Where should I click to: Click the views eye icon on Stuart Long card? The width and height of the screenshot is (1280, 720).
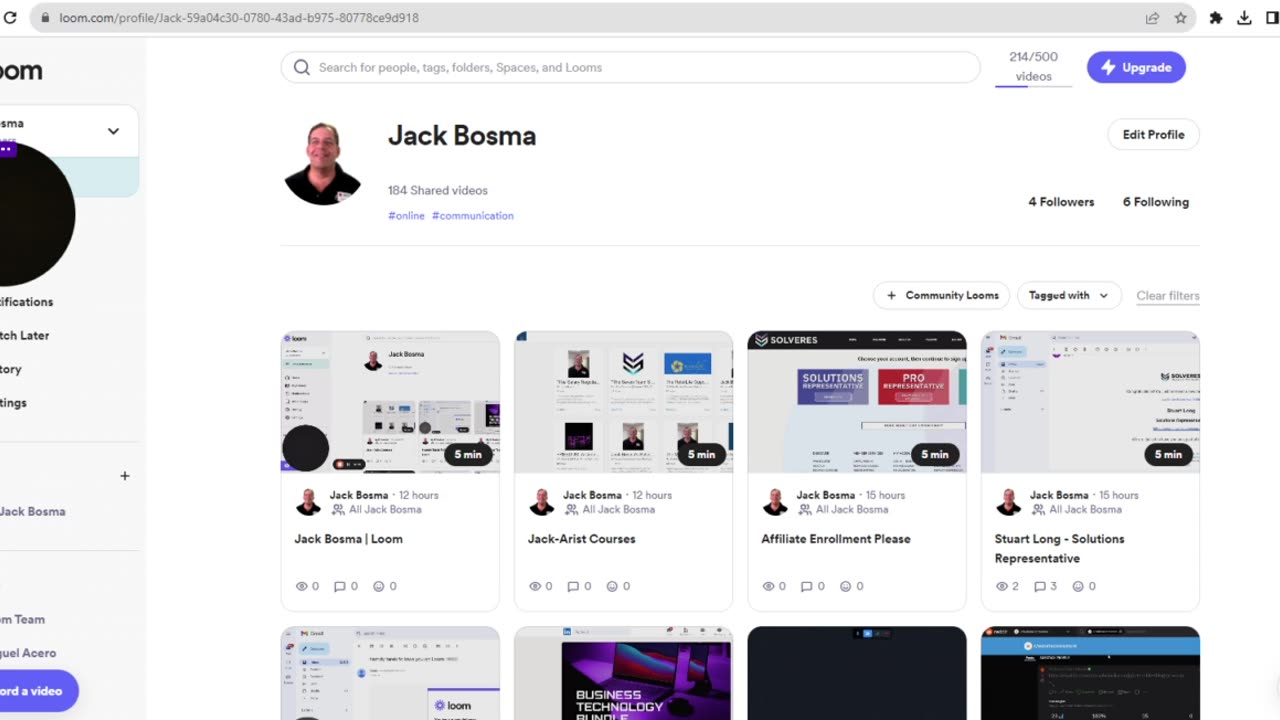[x=1002, y=586]
